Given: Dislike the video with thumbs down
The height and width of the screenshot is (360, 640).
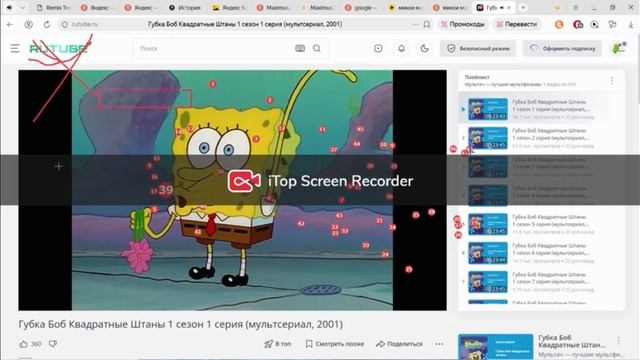Looking at the screenshot, I should coord(53,344).
